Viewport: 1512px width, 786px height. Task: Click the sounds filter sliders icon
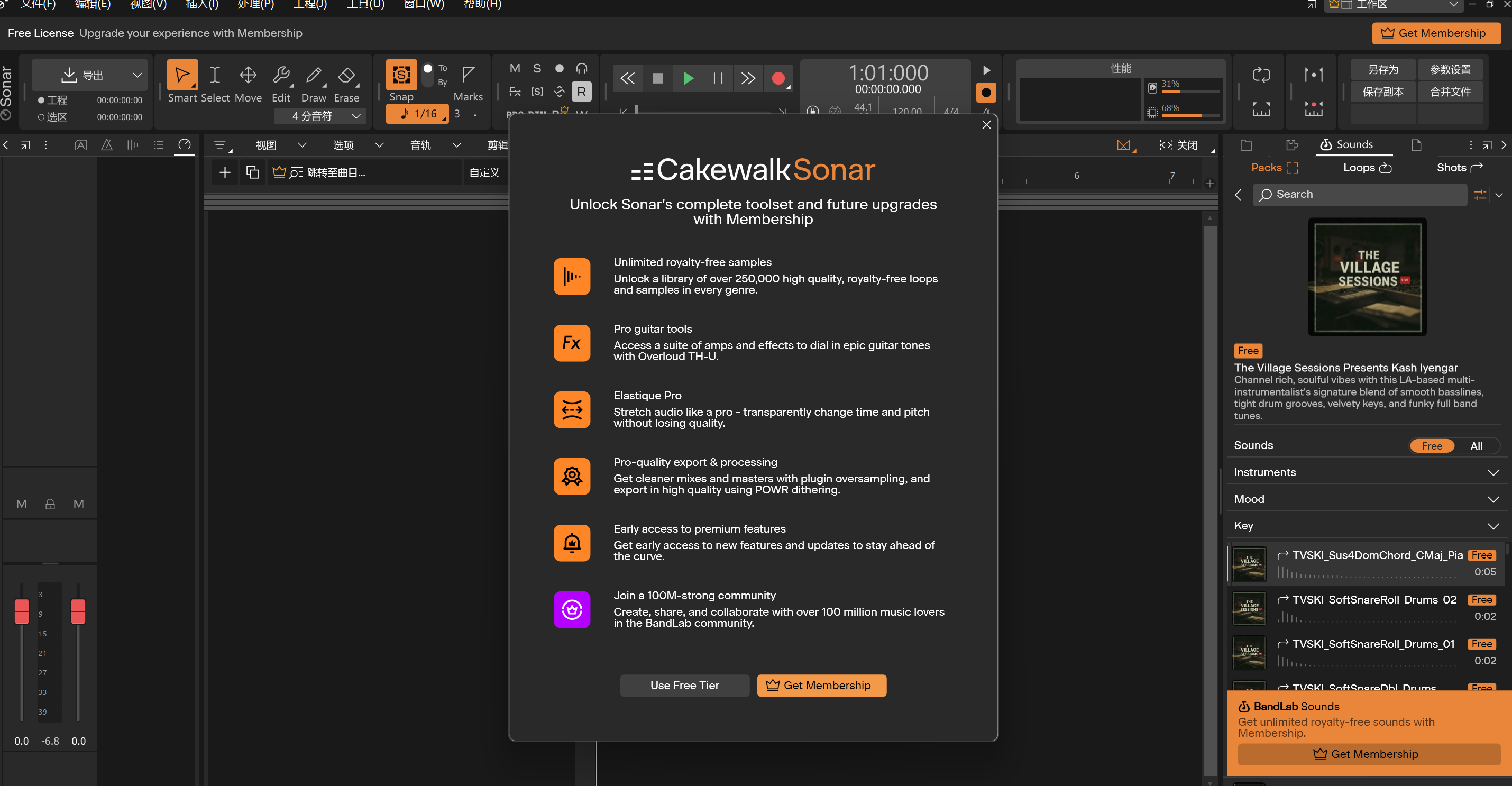pyautogui.click(x=1480, y=194)
